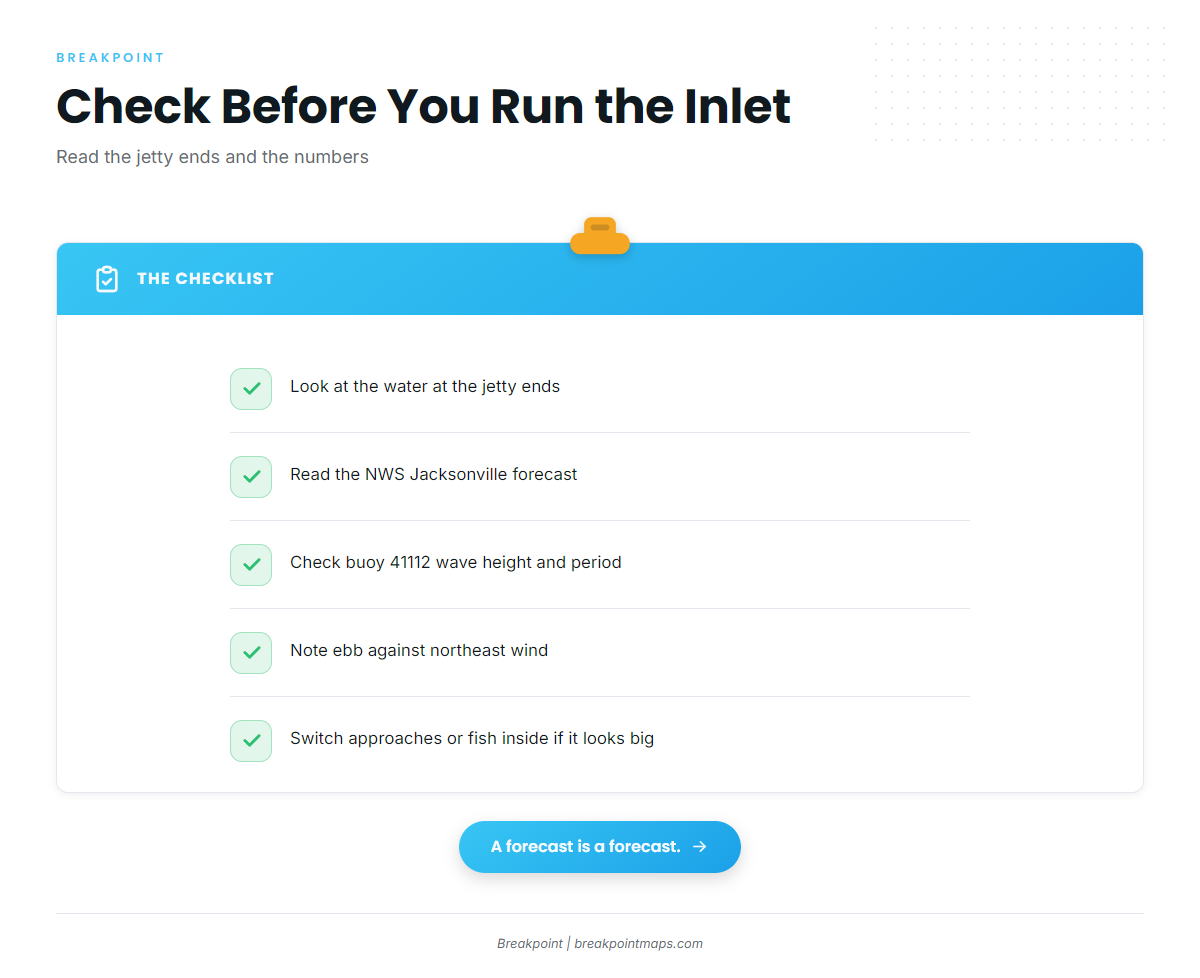The image size is (1200, 978).
Task: Click 'Check buoy 41112' item text
Action: (x=456, y=563)
